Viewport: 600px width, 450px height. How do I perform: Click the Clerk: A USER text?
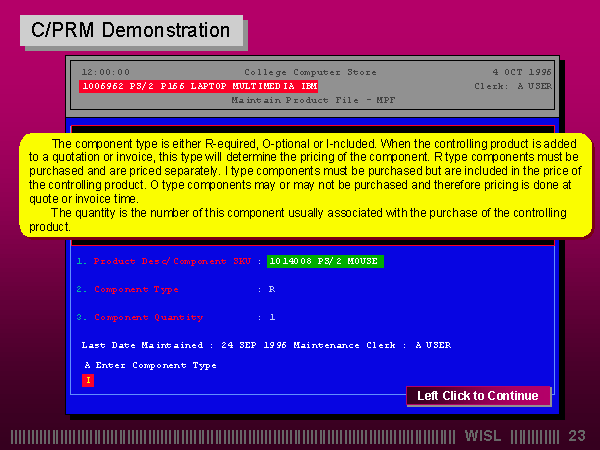[512, 87]
